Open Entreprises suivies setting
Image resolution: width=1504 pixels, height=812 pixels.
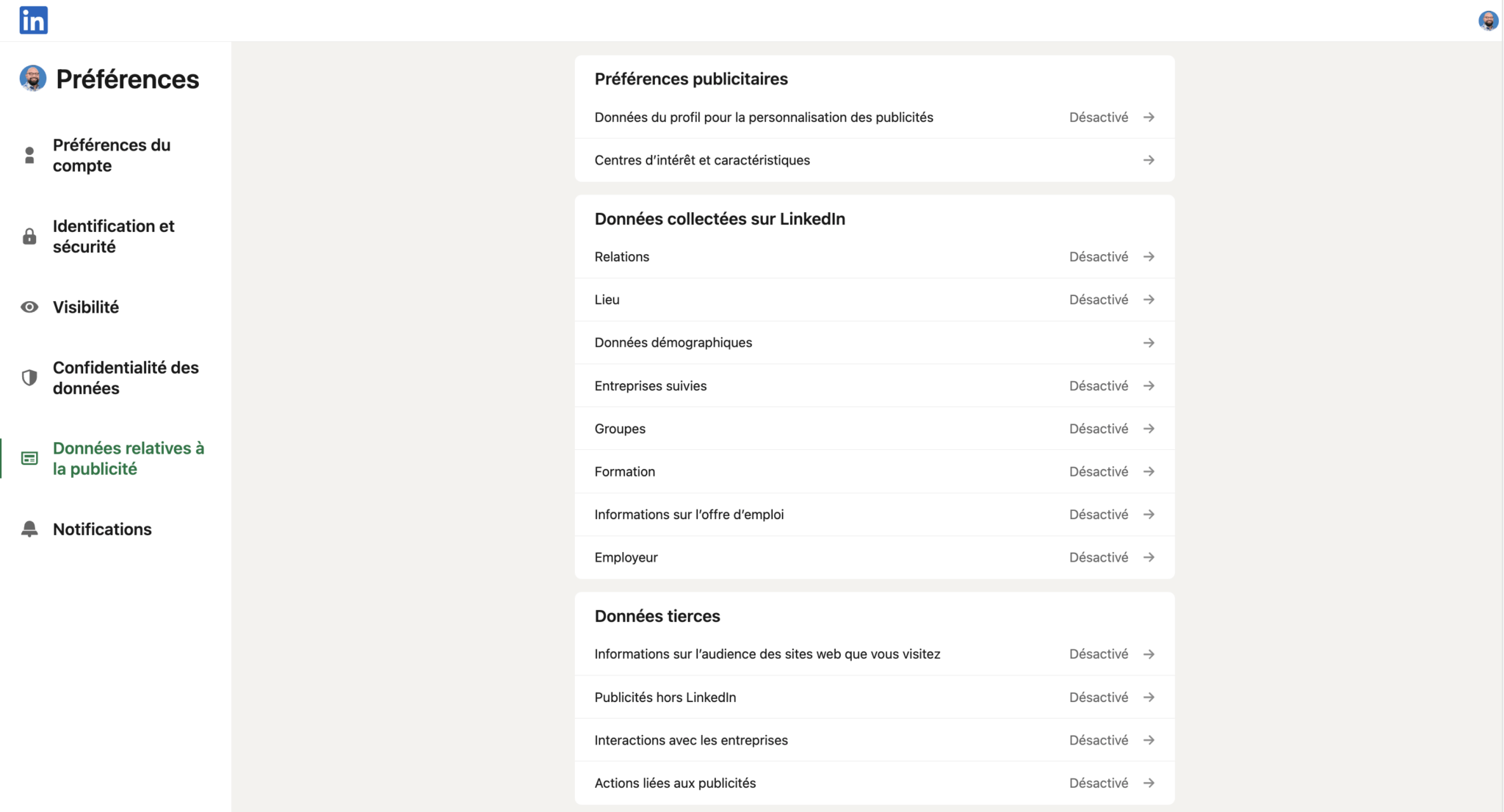coord(875,385)
